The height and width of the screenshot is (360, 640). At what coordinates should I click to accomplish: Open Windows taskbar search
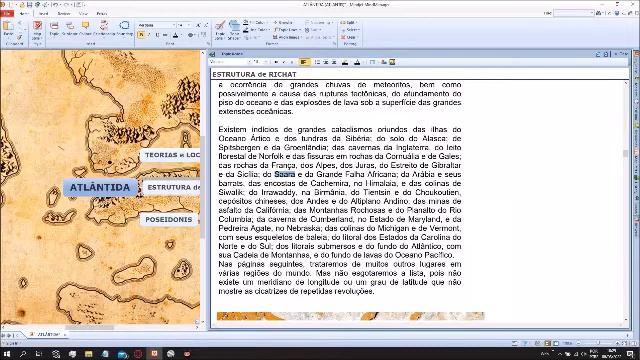(x=23, y=354)
